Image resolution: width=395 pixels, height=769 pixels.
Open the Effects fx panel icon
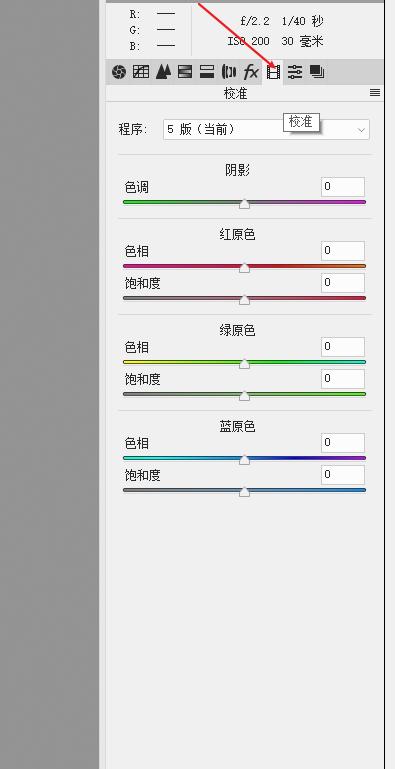[251, 72]
